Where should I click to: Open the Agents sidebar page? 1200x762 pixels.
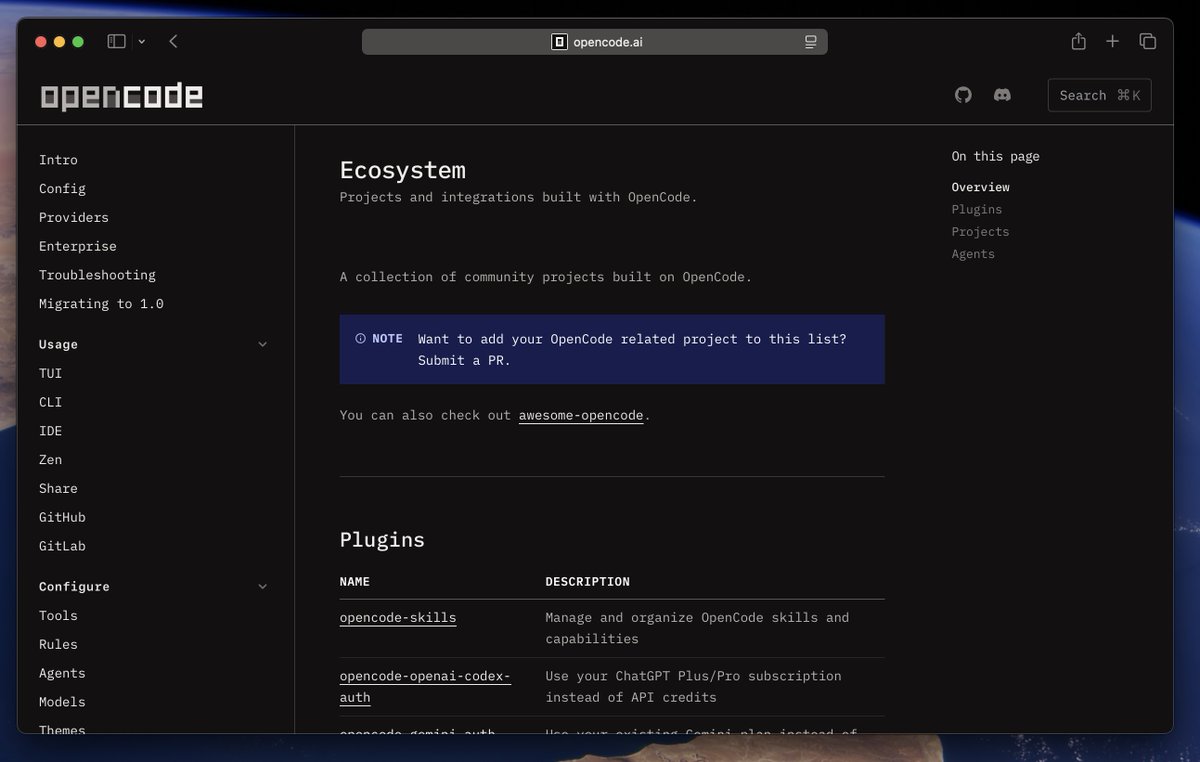(62, 673)
